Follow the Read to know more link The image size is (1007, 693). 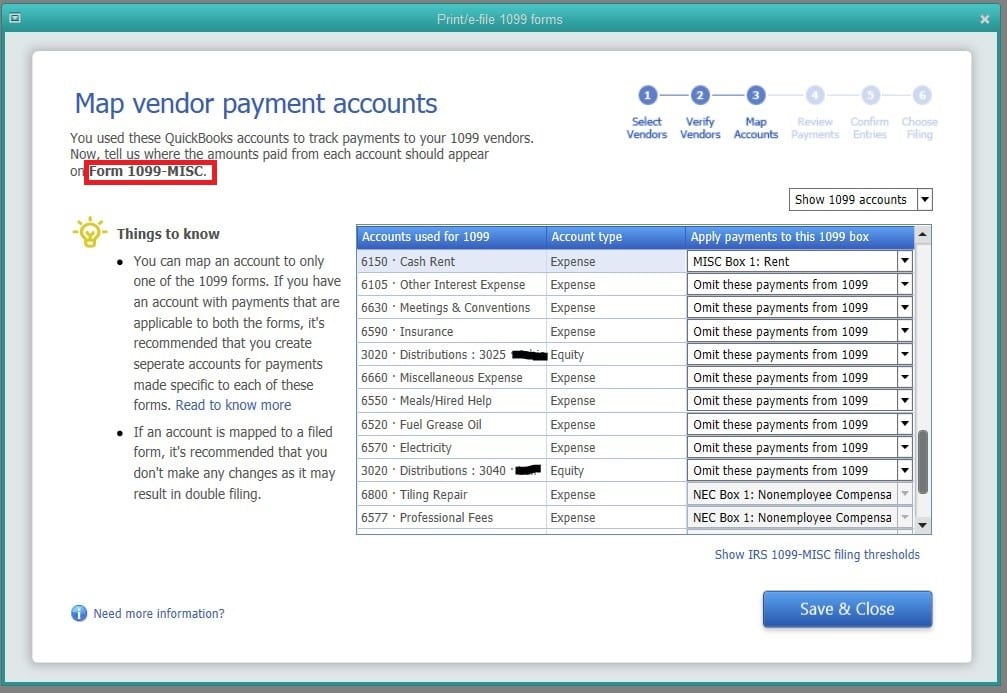[233, 405]
